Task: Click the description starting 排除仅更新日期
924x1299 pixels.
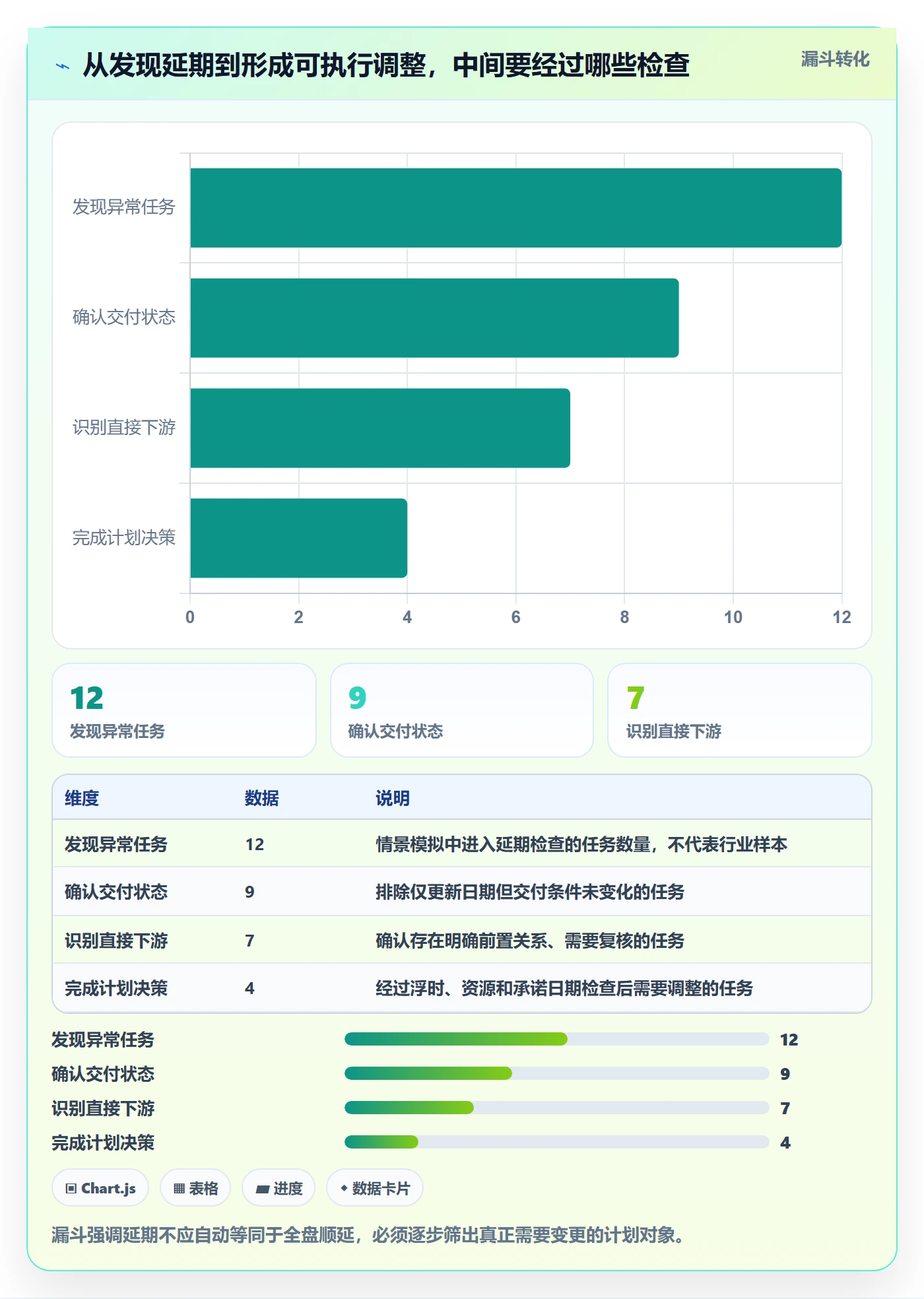Action: [530, 892]
